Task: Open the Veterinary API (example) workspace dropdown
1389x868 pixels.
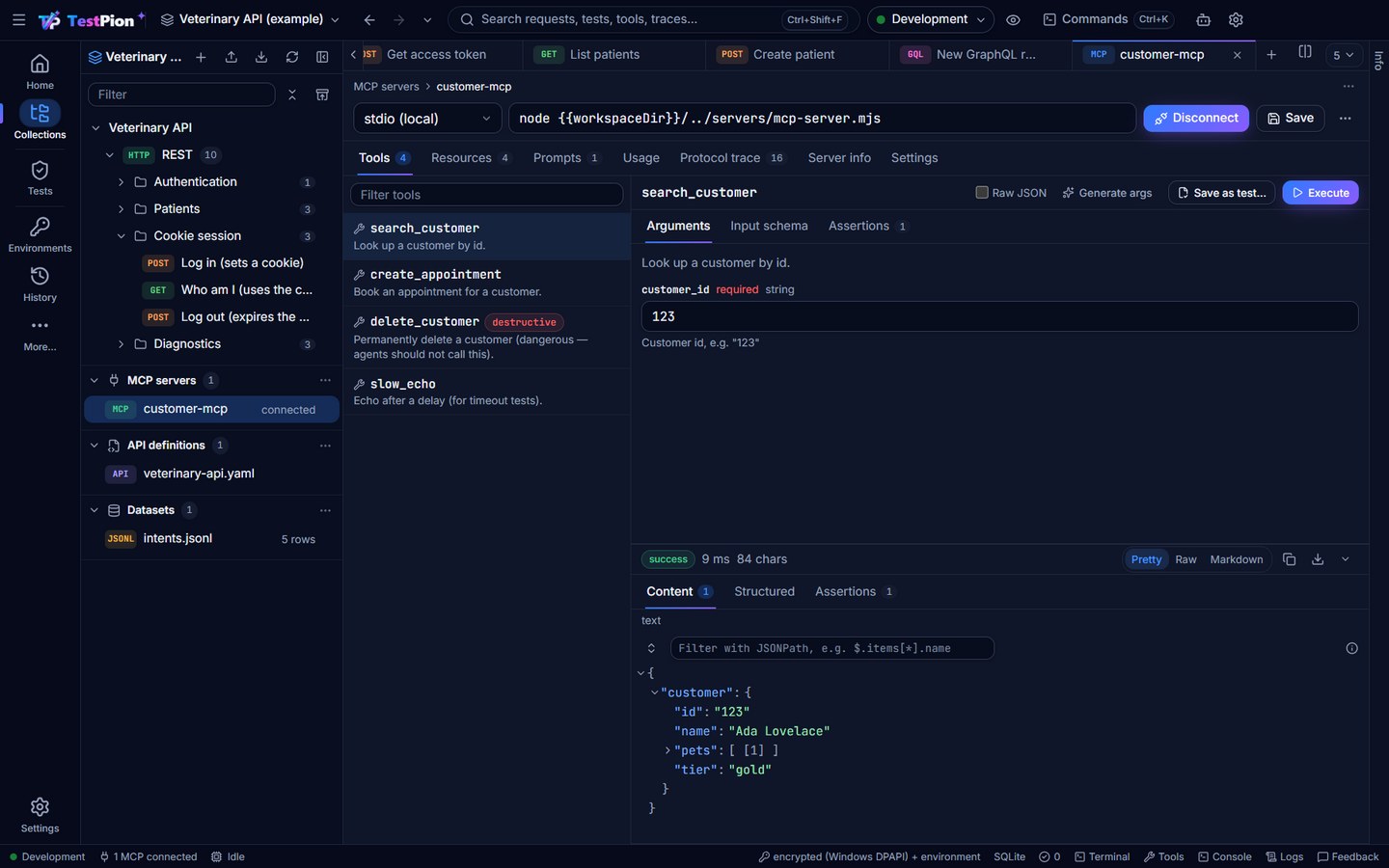Action: 250,19
